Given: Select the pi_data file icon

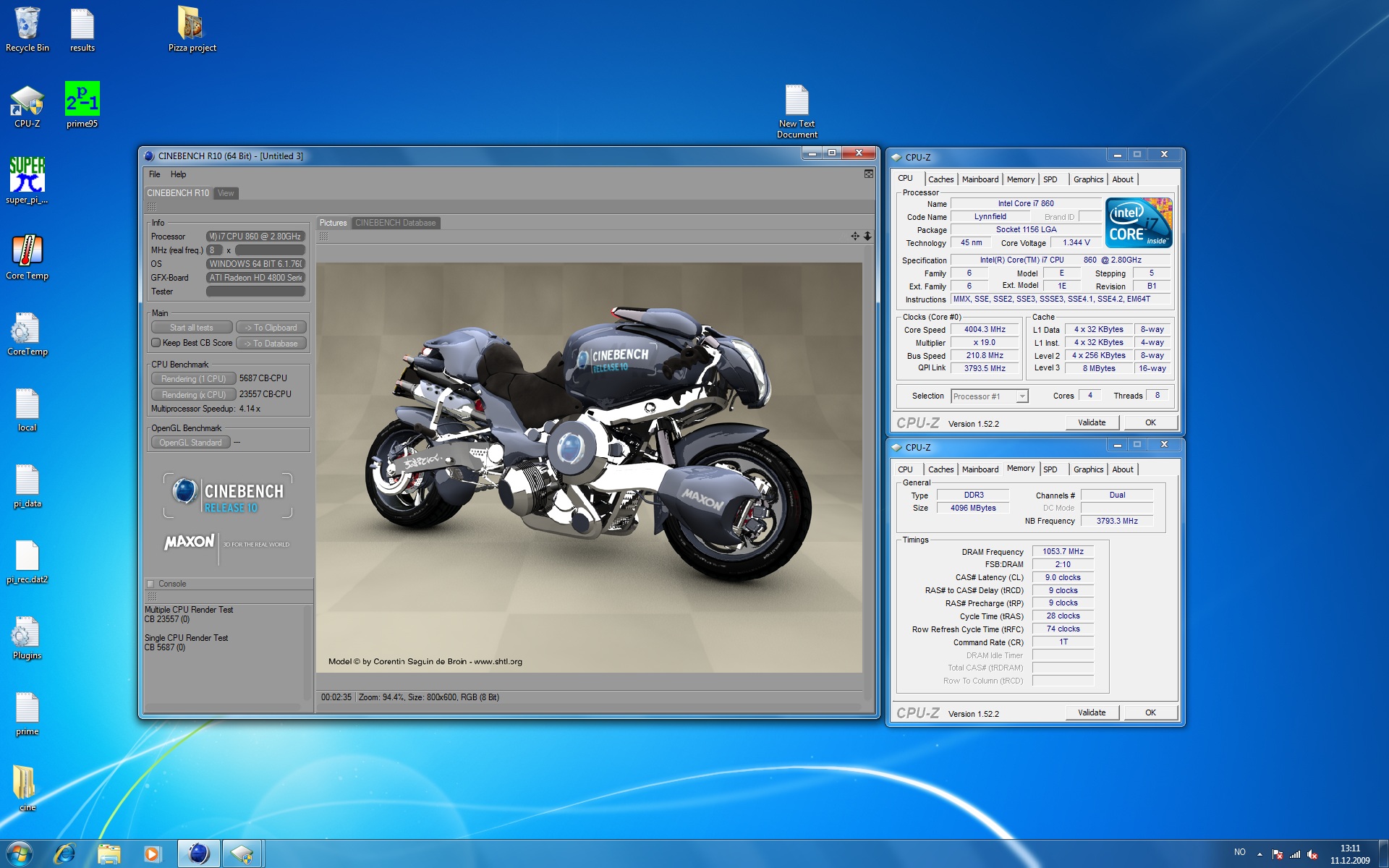Looking at the screenshot, I should (27, 485).
